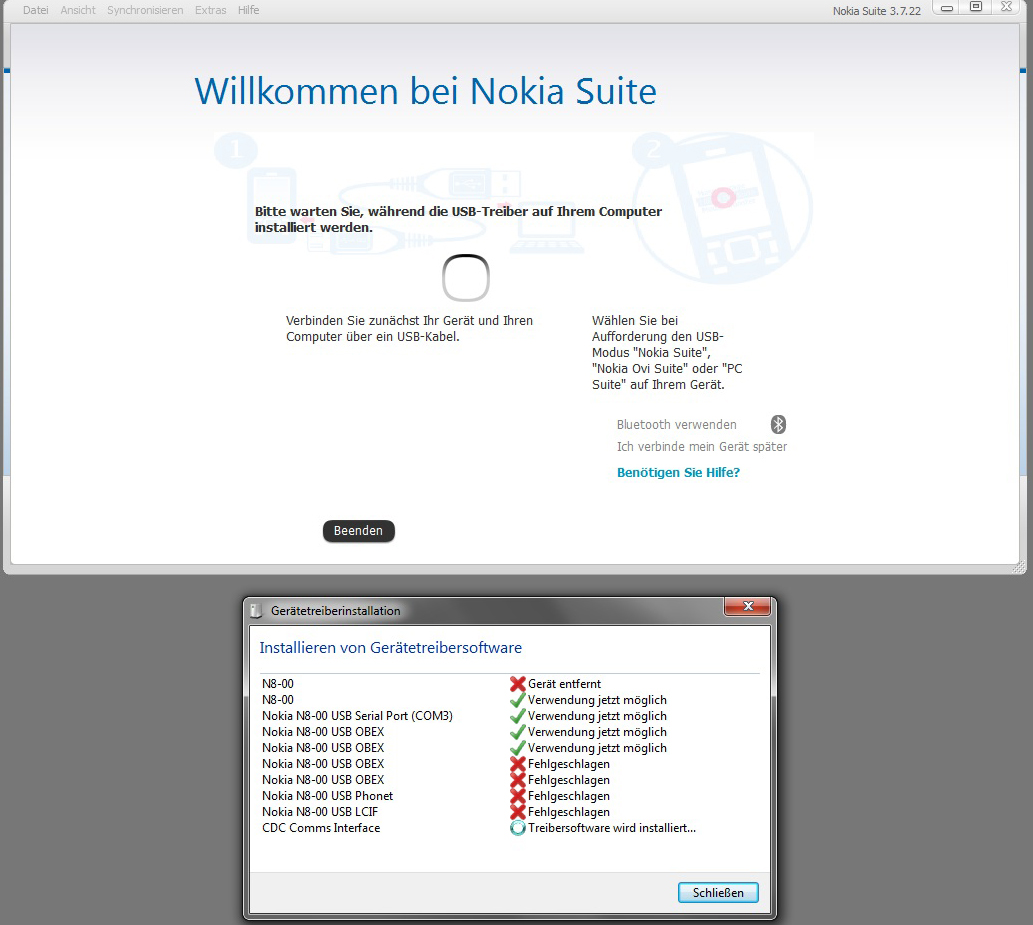Viewport: 1033px width, 925px height.
Task: Maximize the Nokia Suite window
Action: [976, 7]
